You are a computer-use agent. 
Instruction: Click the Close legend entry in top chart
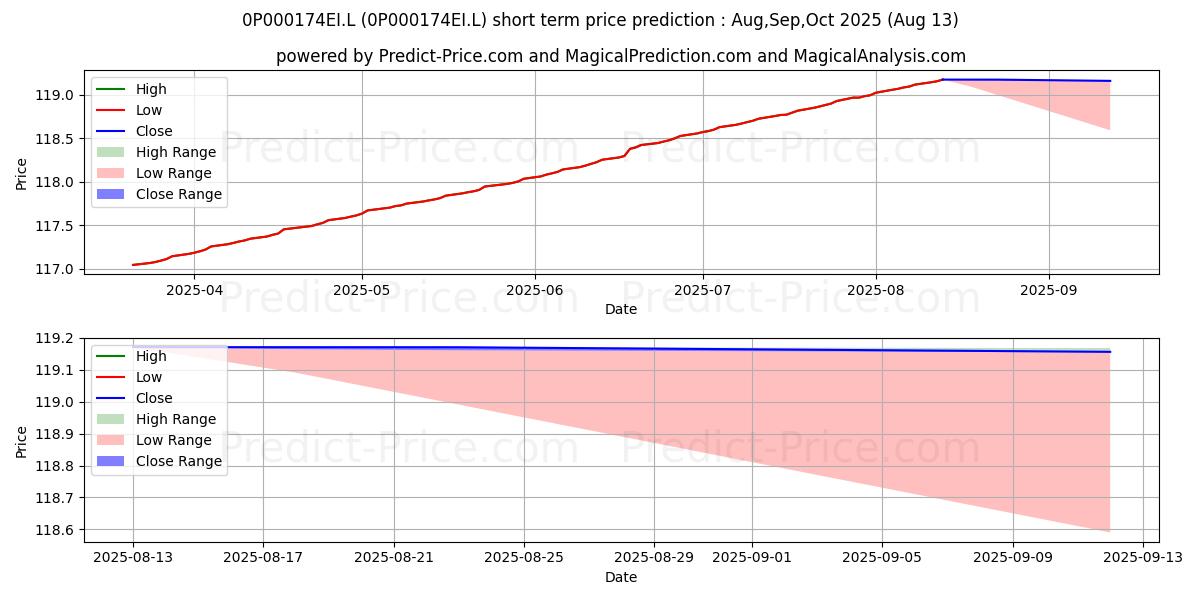coord(134,131)
